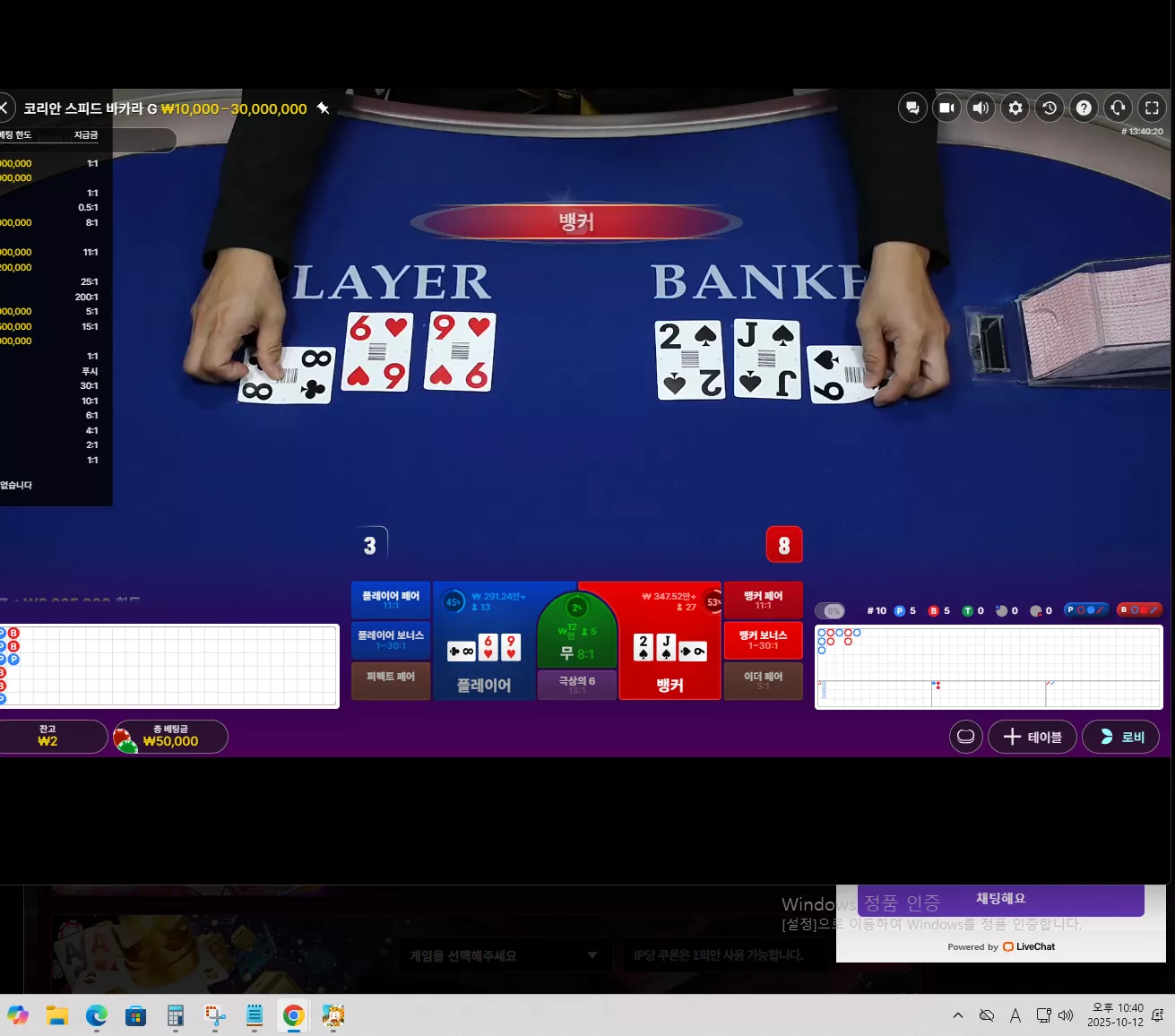
Task: Click the Player prediction P button
Action: tap(1087, 610)
